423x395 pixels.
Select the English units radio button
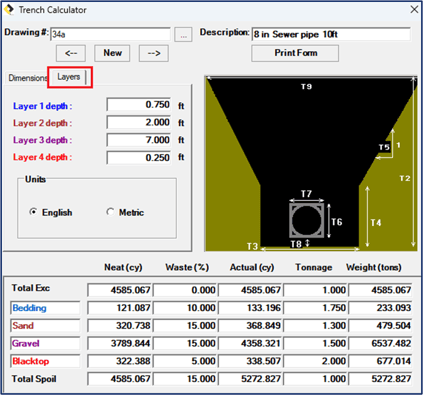33,212
